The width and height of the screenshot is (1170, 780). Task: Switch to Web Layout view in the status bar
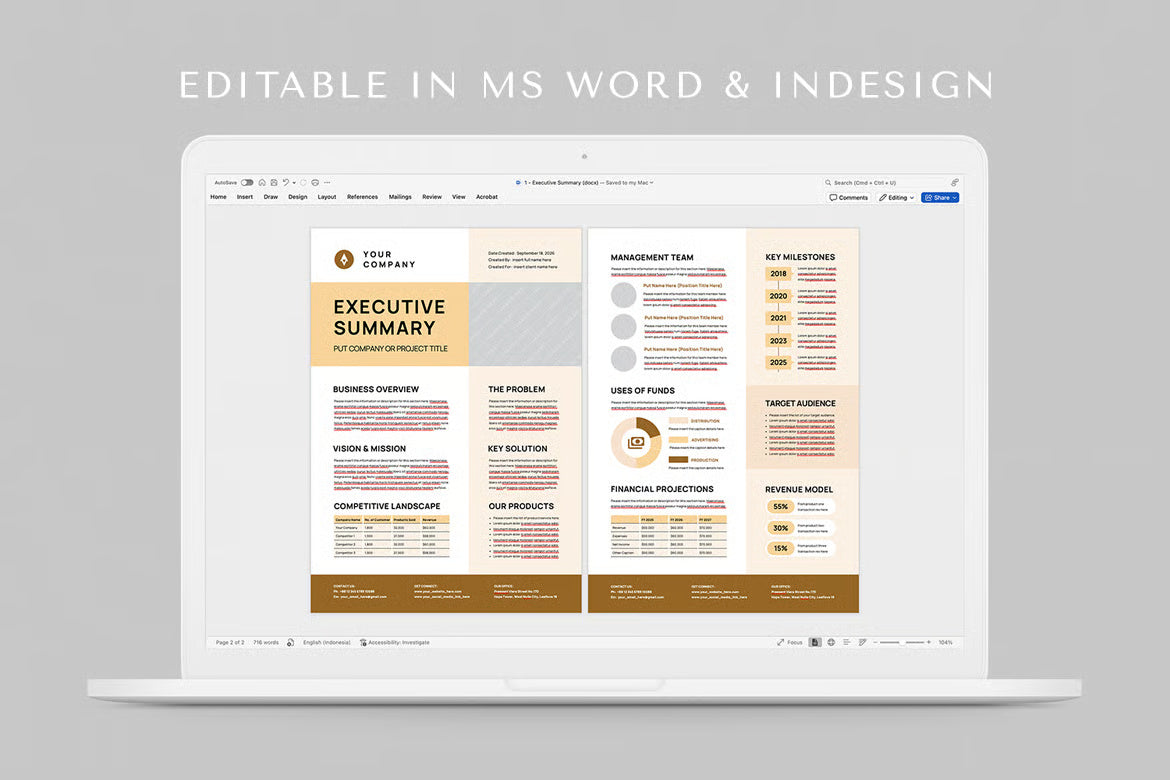coord(831,642)
